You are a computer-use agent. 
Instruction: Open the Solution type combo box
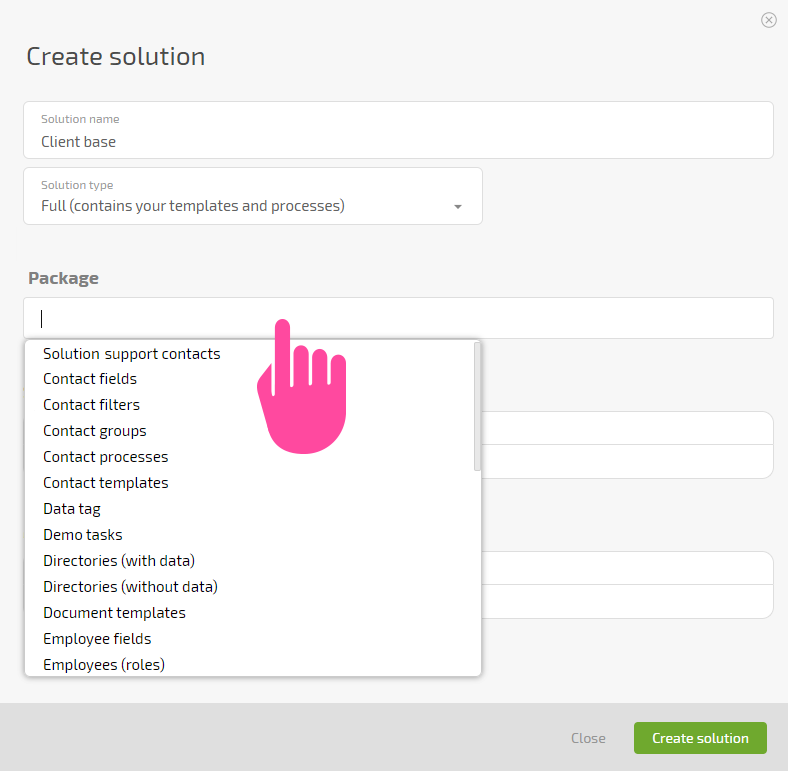[253, 196]
